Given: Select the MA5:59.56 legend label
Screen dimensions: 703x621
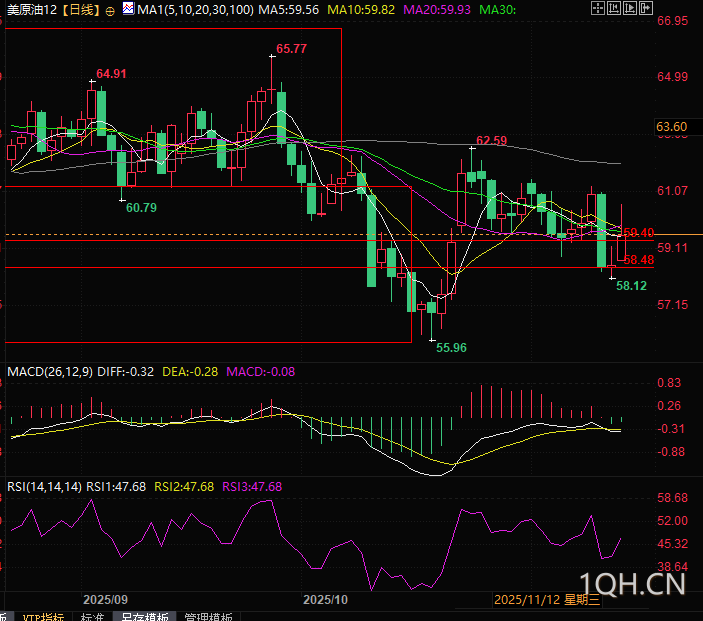Looking at the screenshot, I should tap(289, 9).
